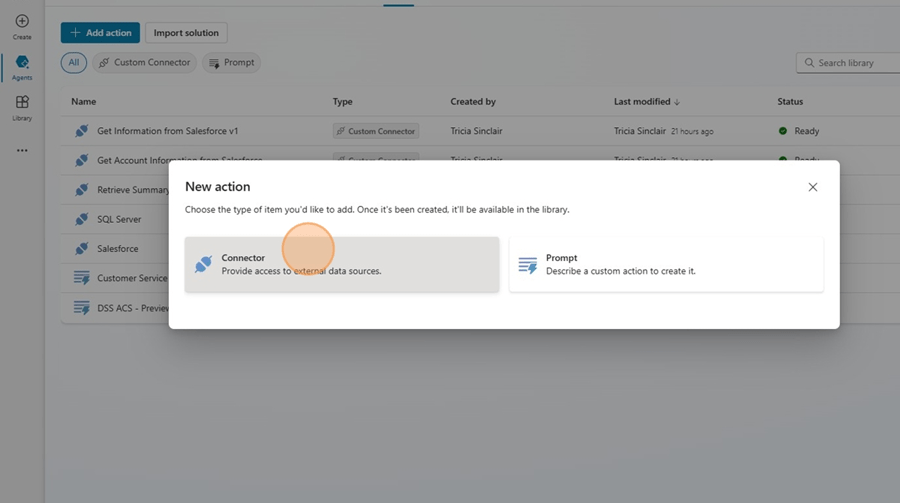Open the Create section in sidebar

22,26
